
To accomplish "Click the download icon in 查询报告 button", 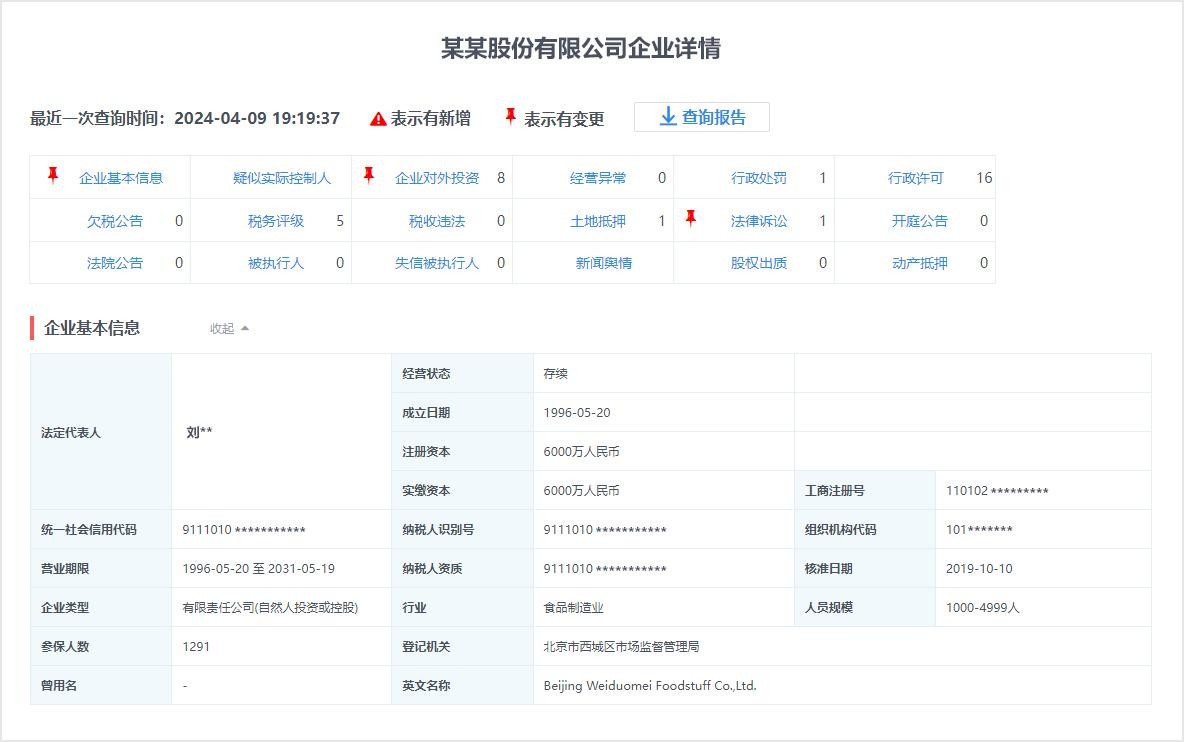I will point(668,117).
